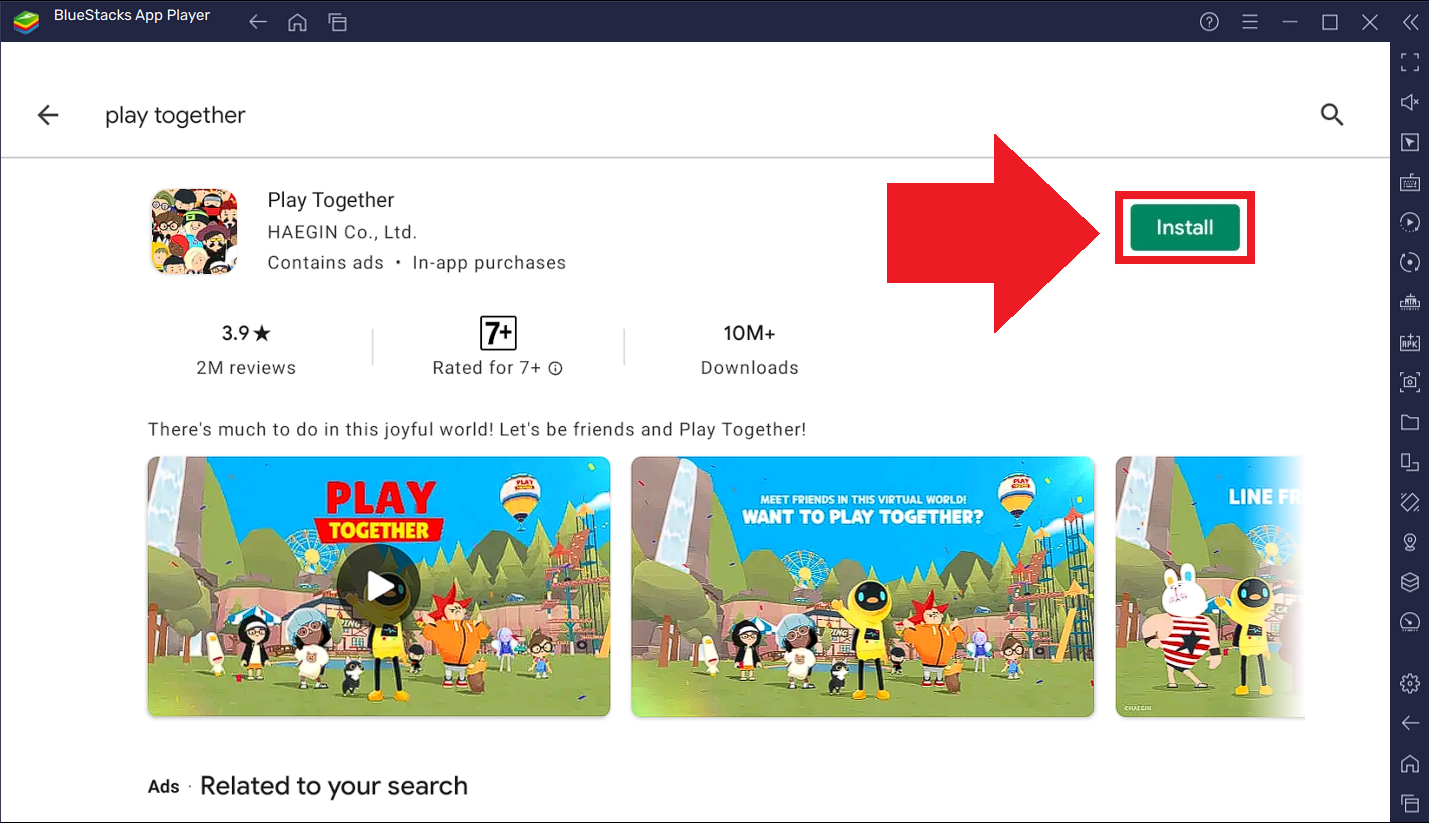Click the rotate screen icon

point(1410,462)
